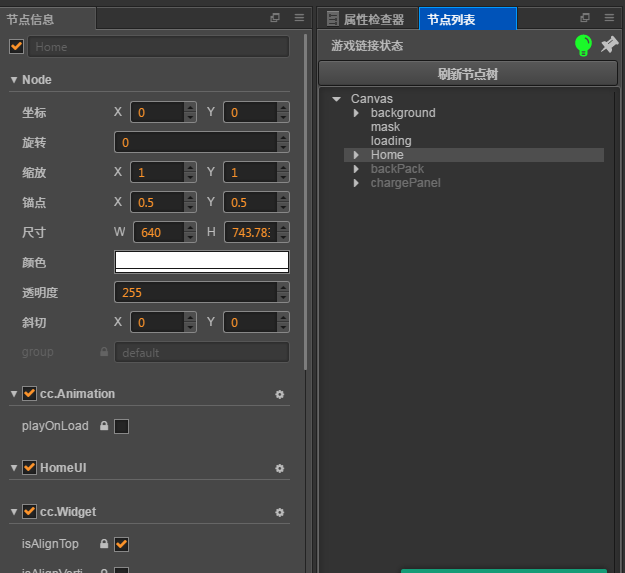Click the 尺寸 W field 640
The image size is (625, 573).
click(x=159, y=232)
